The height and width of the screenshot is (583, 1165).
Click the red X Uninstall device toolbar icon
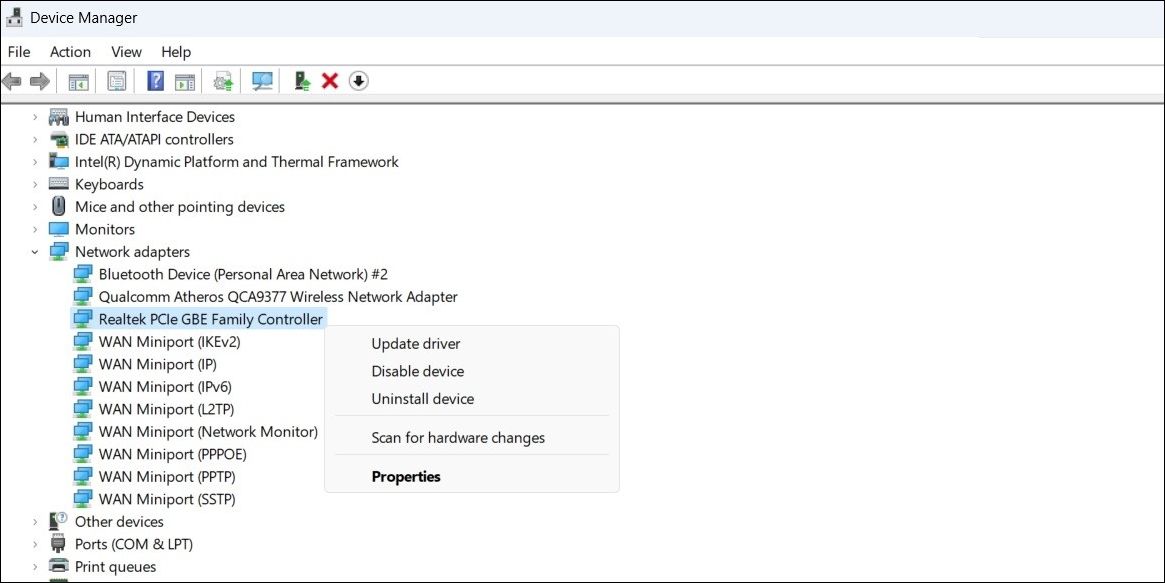[329, 80]
